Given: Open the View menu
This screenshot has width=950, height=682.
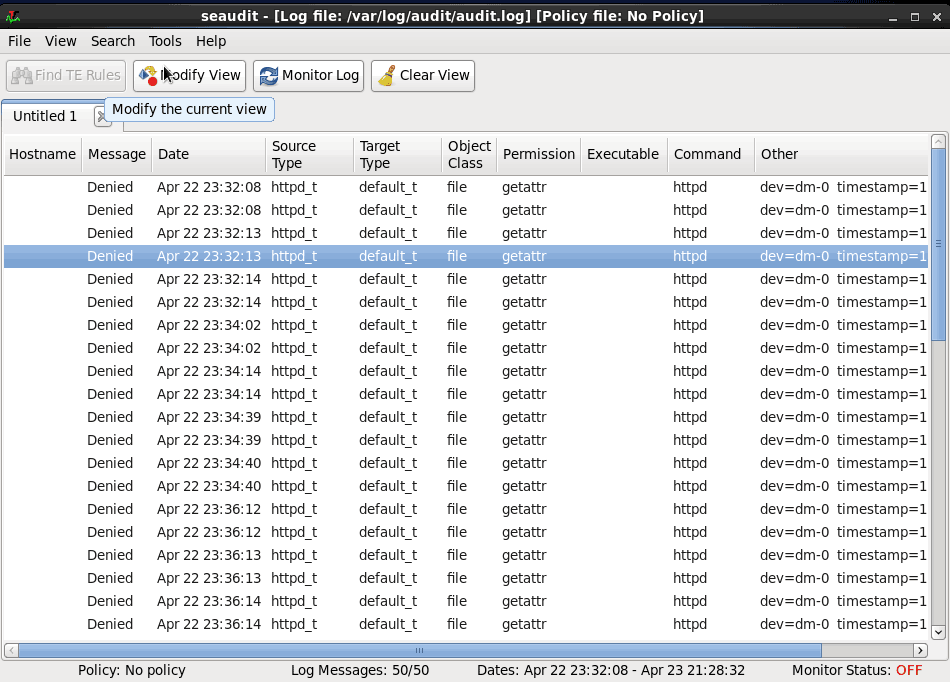Looking at the screenshot, I should point(61,41).
